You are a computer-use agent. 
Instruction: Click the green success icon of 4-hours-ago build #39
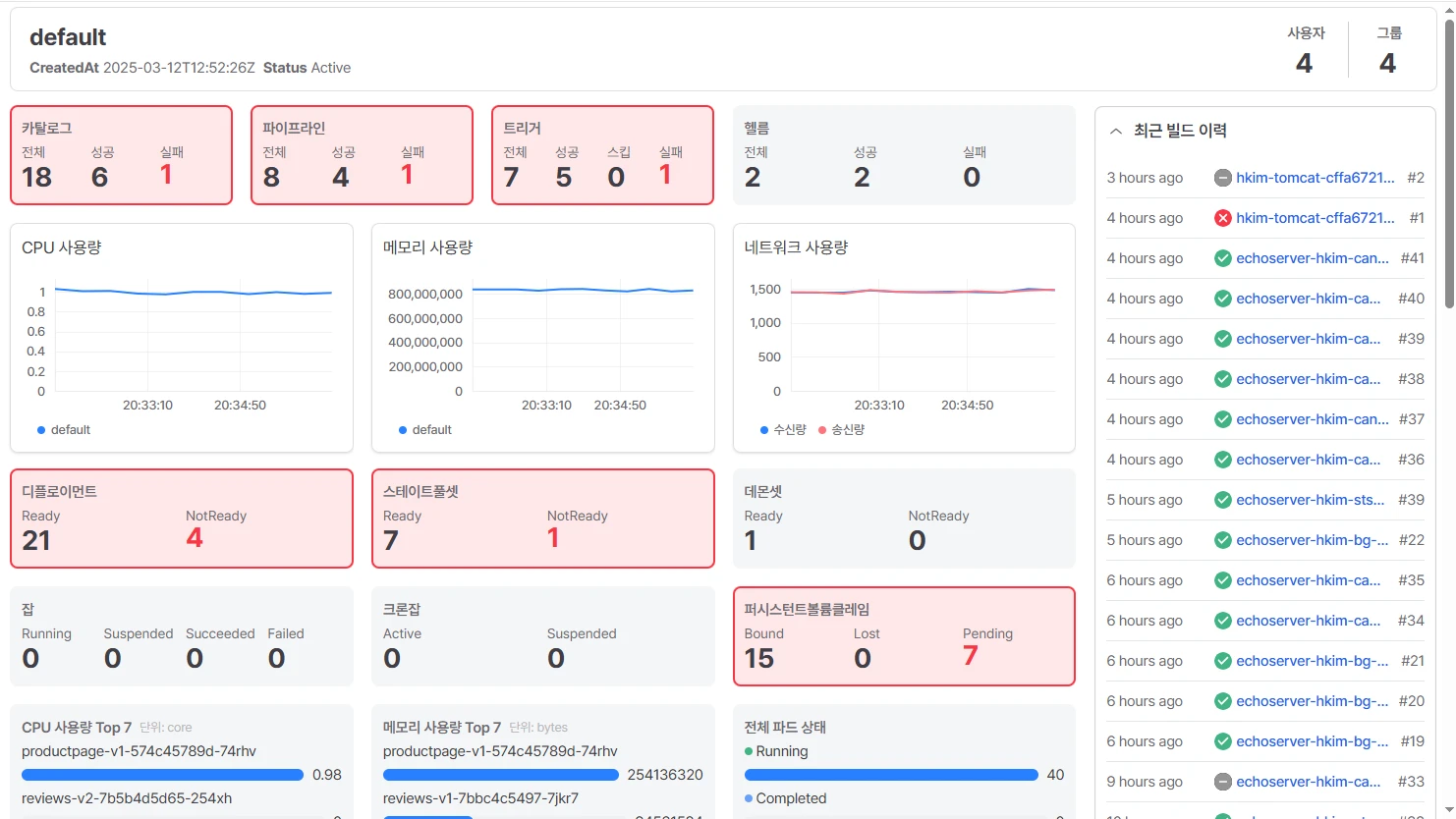point(1223,339)
